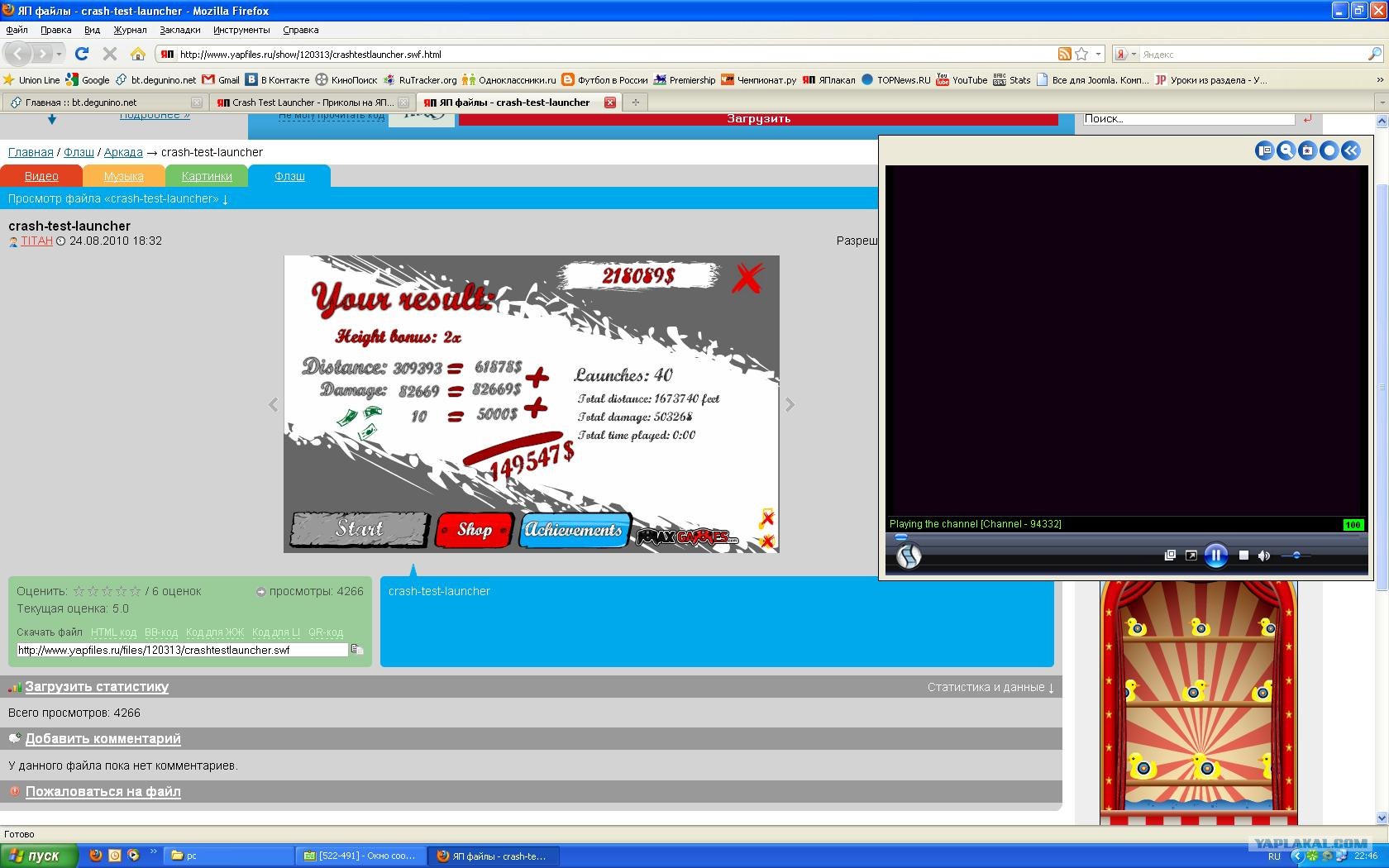Screen dimensions: 1389x868
Task: Bookmark this page with the star icon
Action: coord(1081,54)
